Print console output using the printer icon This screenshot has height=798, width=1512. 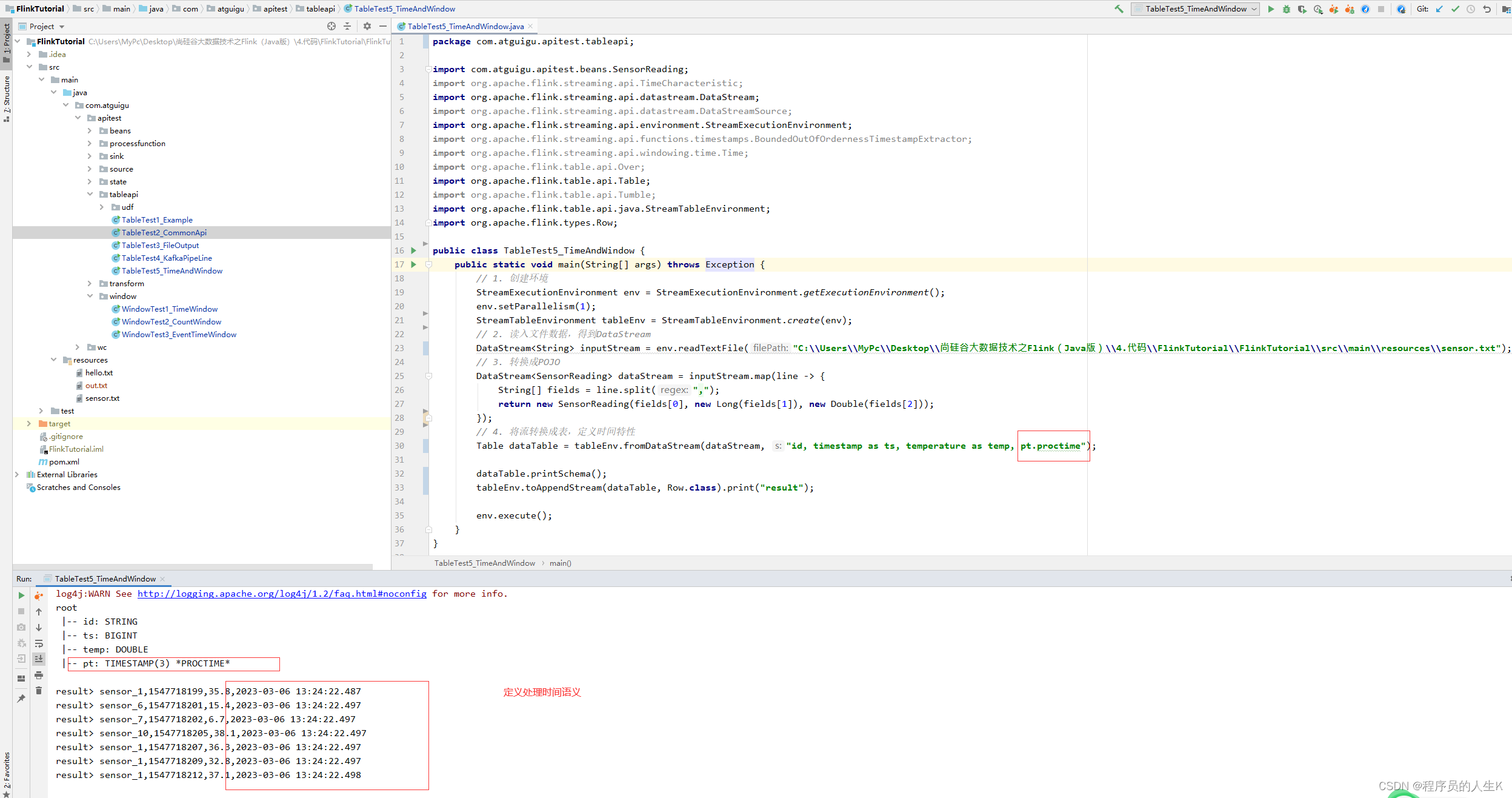[39, 674]
